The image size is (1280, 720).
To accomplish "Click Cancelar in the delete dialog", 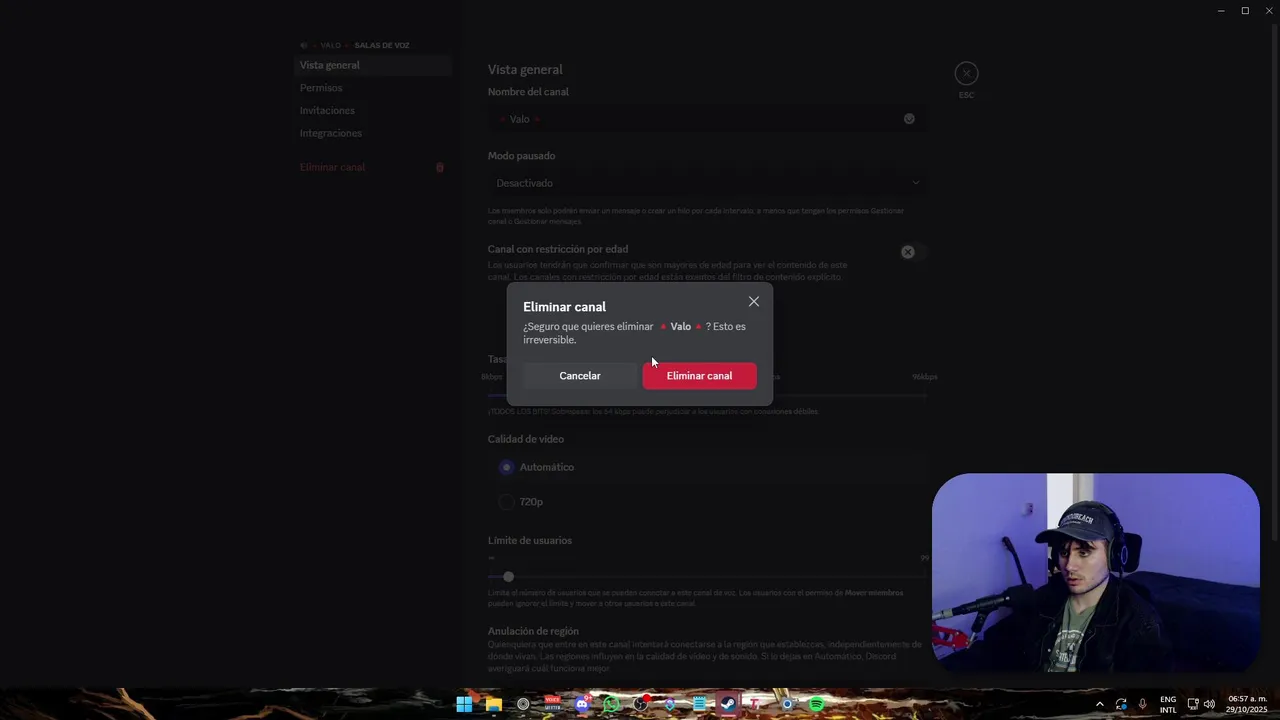I will click(x=580, y=376).
